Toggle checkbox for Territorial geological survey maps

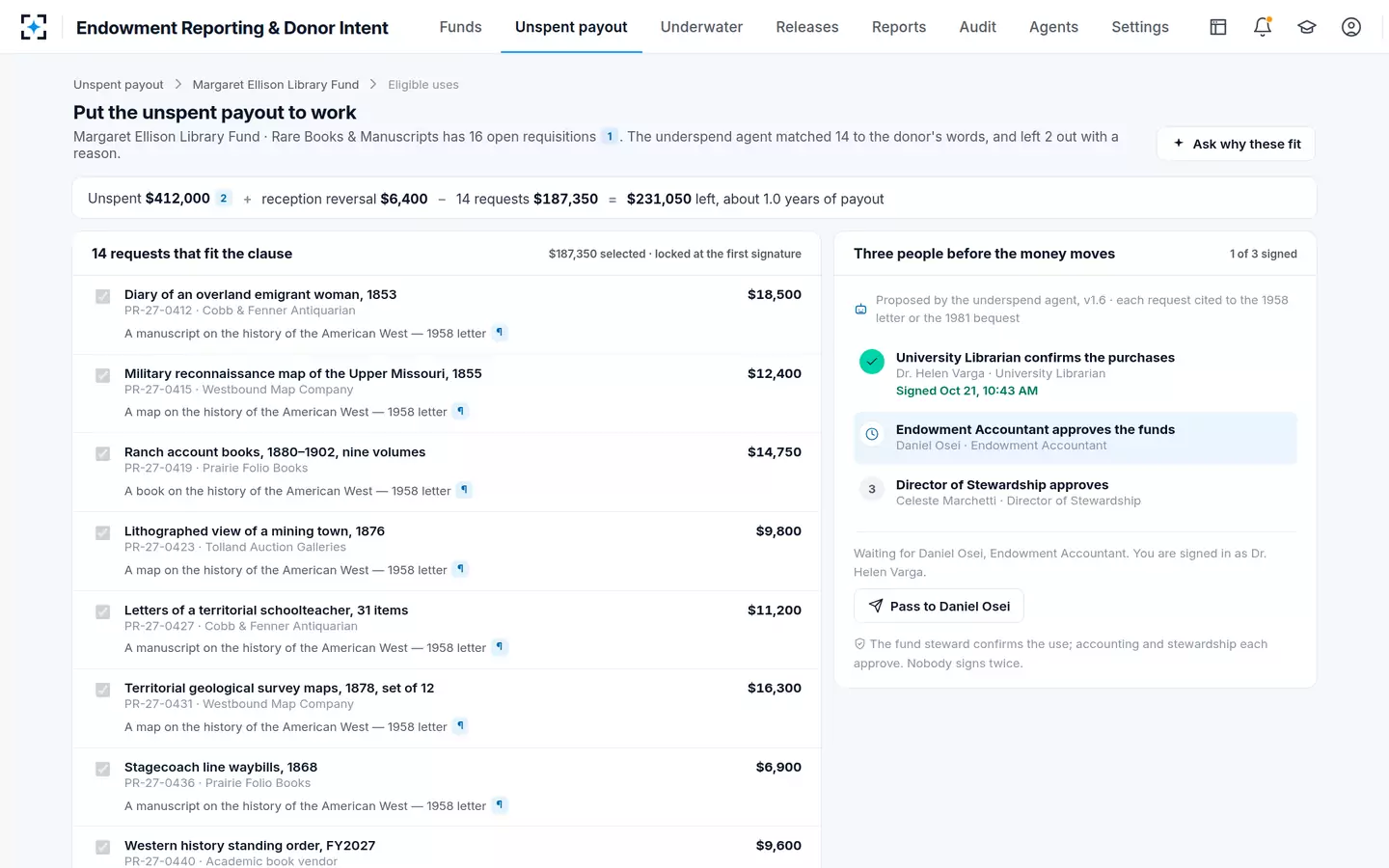pyautogui.click(x=103, y=690)
